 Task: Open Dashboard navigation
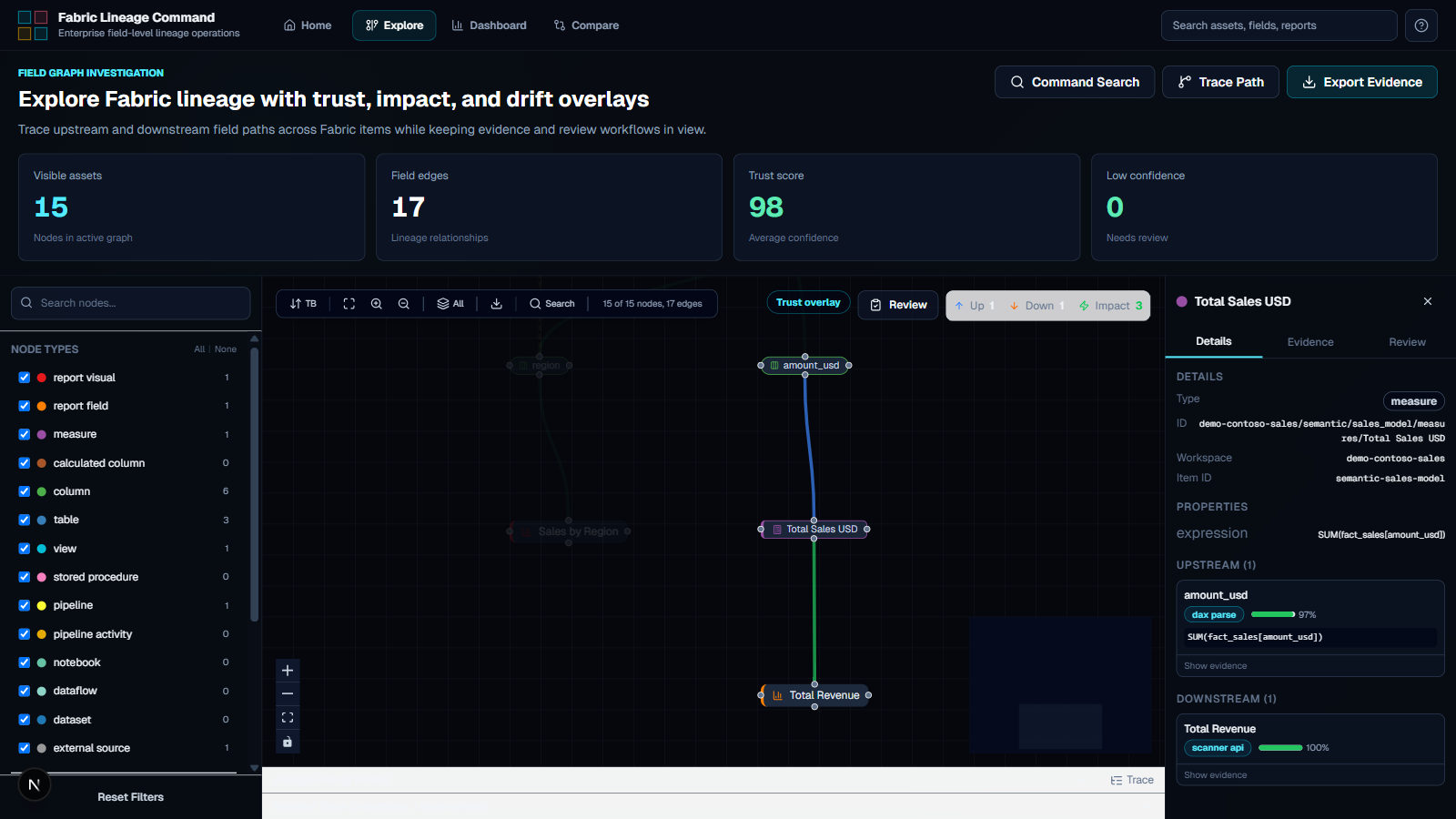(490, 25)
